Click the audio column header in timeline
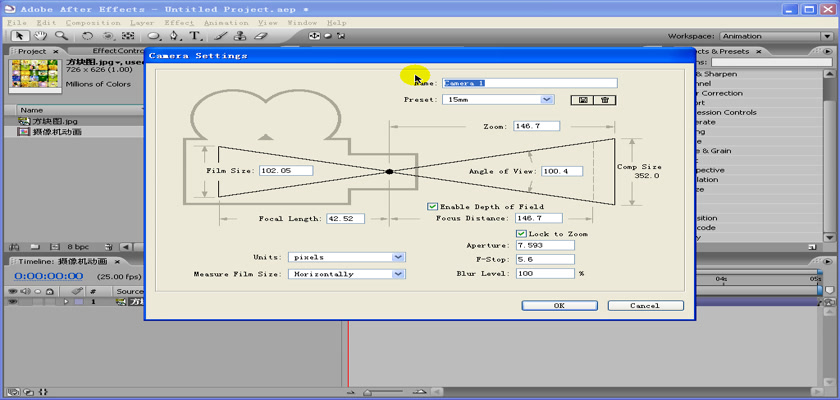The height and width of the screenshot is (400, 840). (x=25, y=291)
